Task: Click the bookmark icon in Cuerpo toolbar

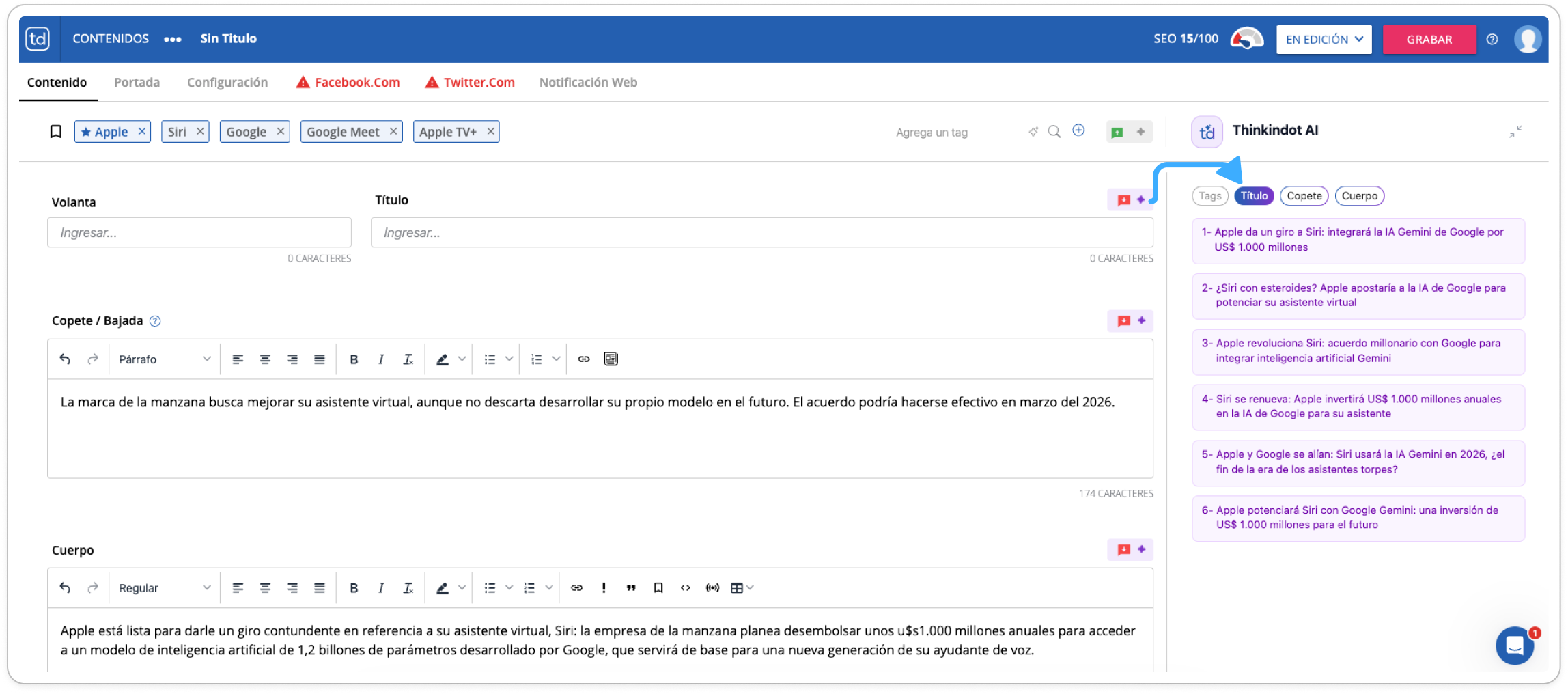Action: click(x=658, y=588)
